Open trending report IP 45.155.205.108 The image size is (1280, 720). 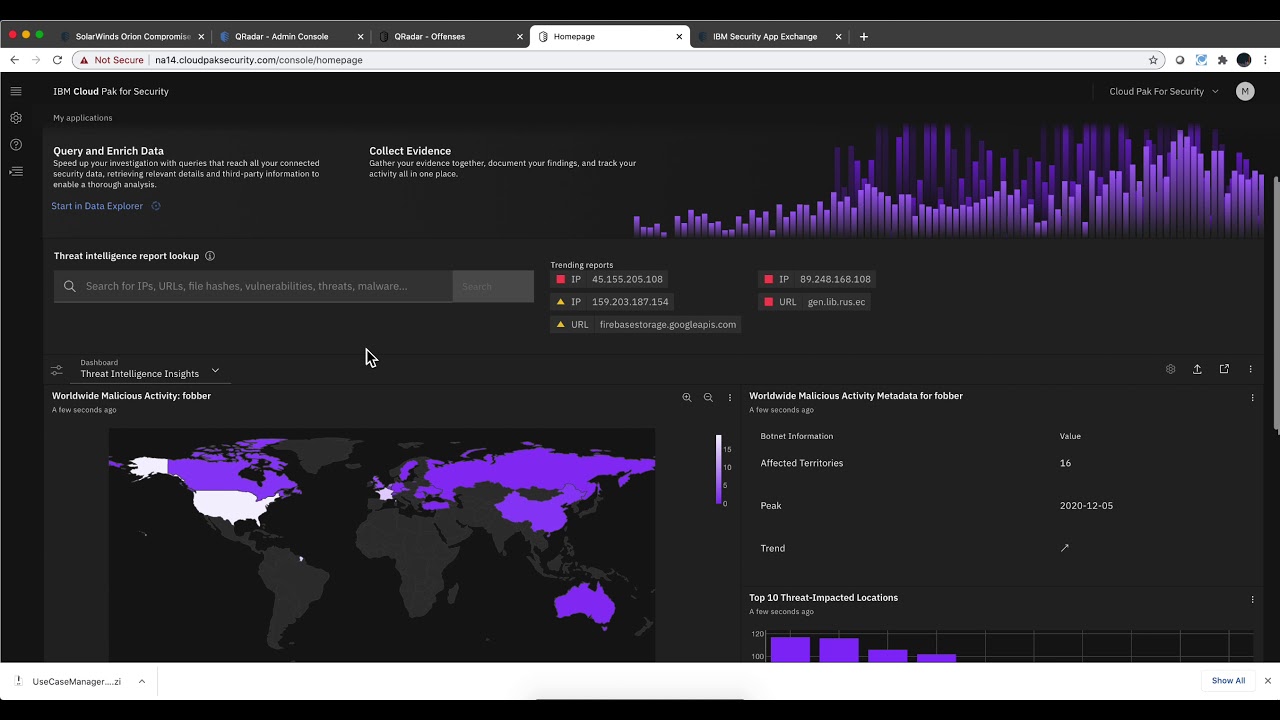click(610, 279)
